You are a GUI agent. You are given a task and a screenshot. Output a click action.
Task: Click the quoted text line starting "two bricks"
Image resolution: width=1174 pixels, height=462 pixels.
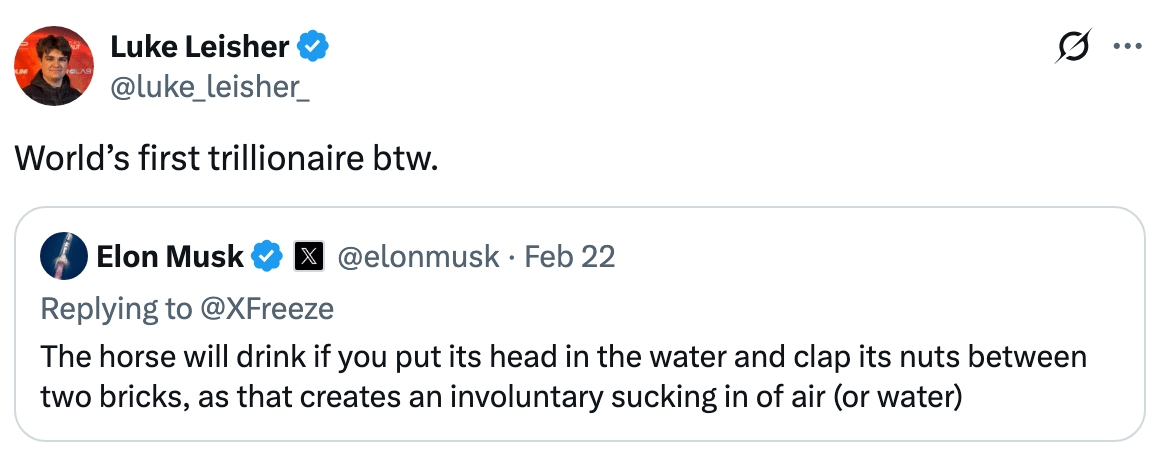(500, 397)
